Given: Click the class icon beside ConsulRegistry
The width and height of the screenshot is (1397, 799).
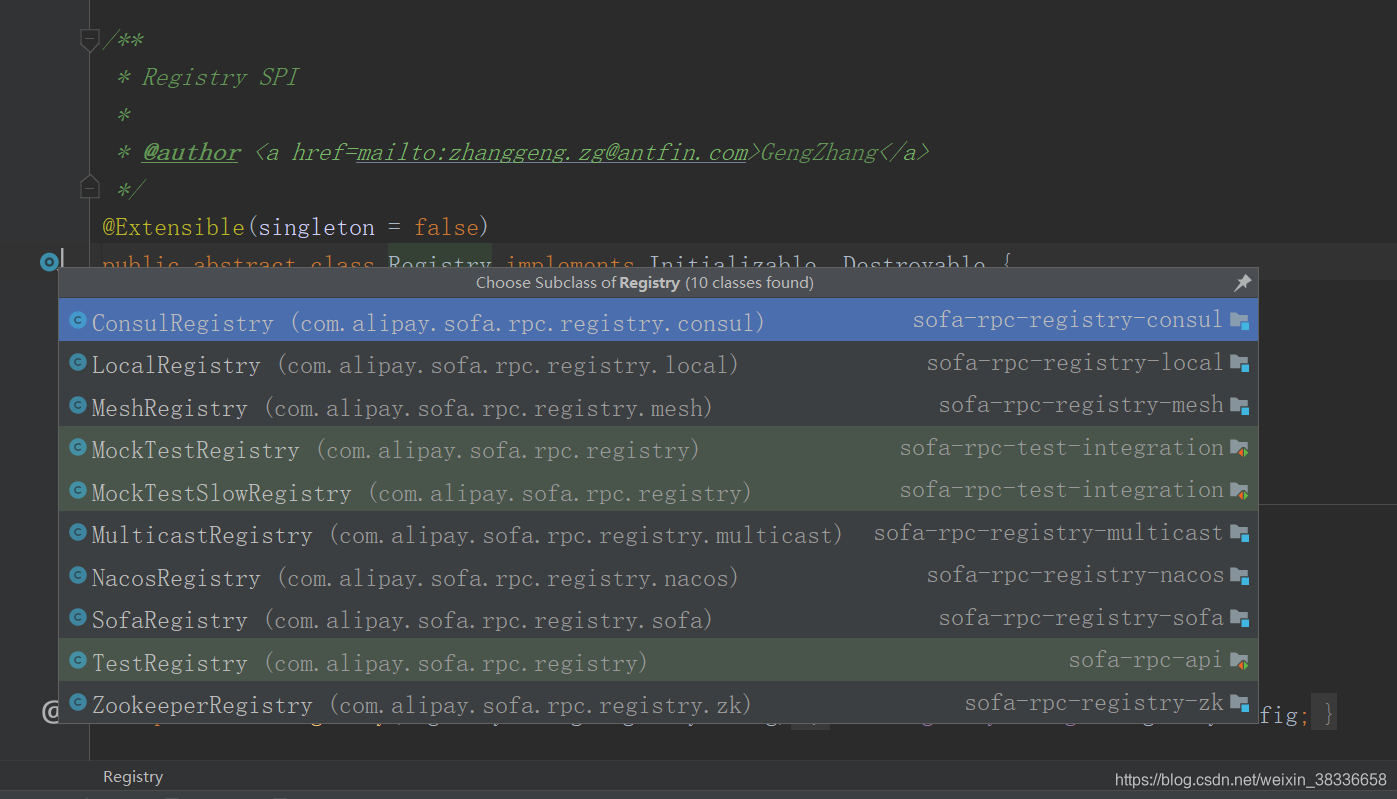Looking at the screenshot, I should tap(78, 321).
